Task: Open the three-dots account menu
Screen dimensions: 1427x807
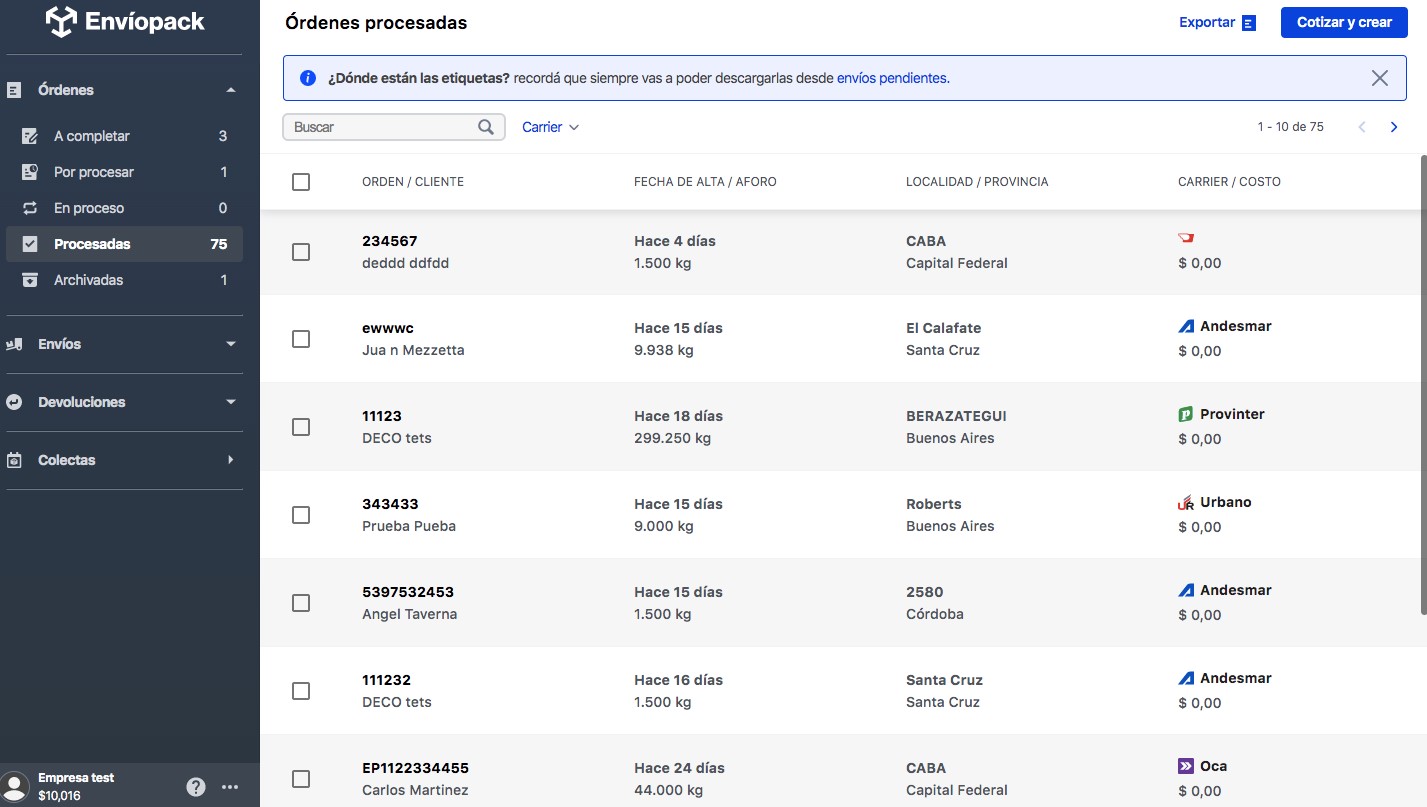Action: point(230,787)
